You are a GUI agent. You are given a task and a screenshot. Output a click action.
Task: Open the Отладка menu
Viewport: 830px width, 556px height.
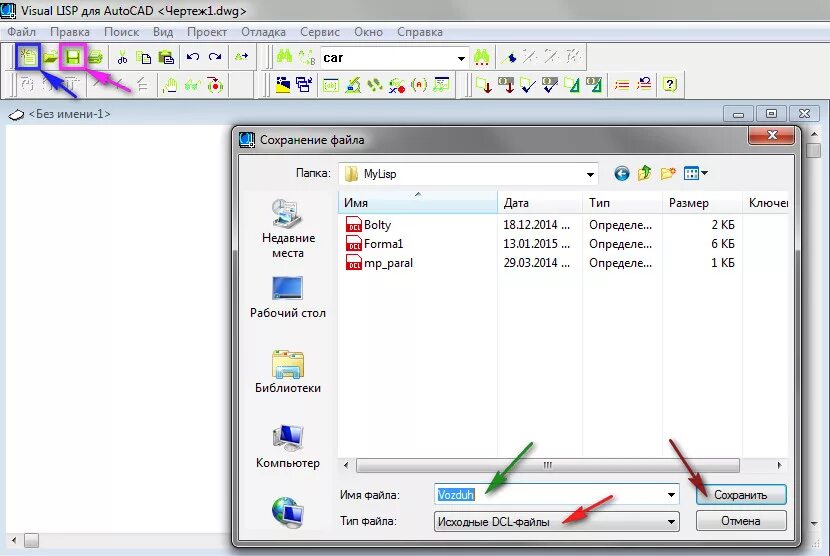[263, 32]
